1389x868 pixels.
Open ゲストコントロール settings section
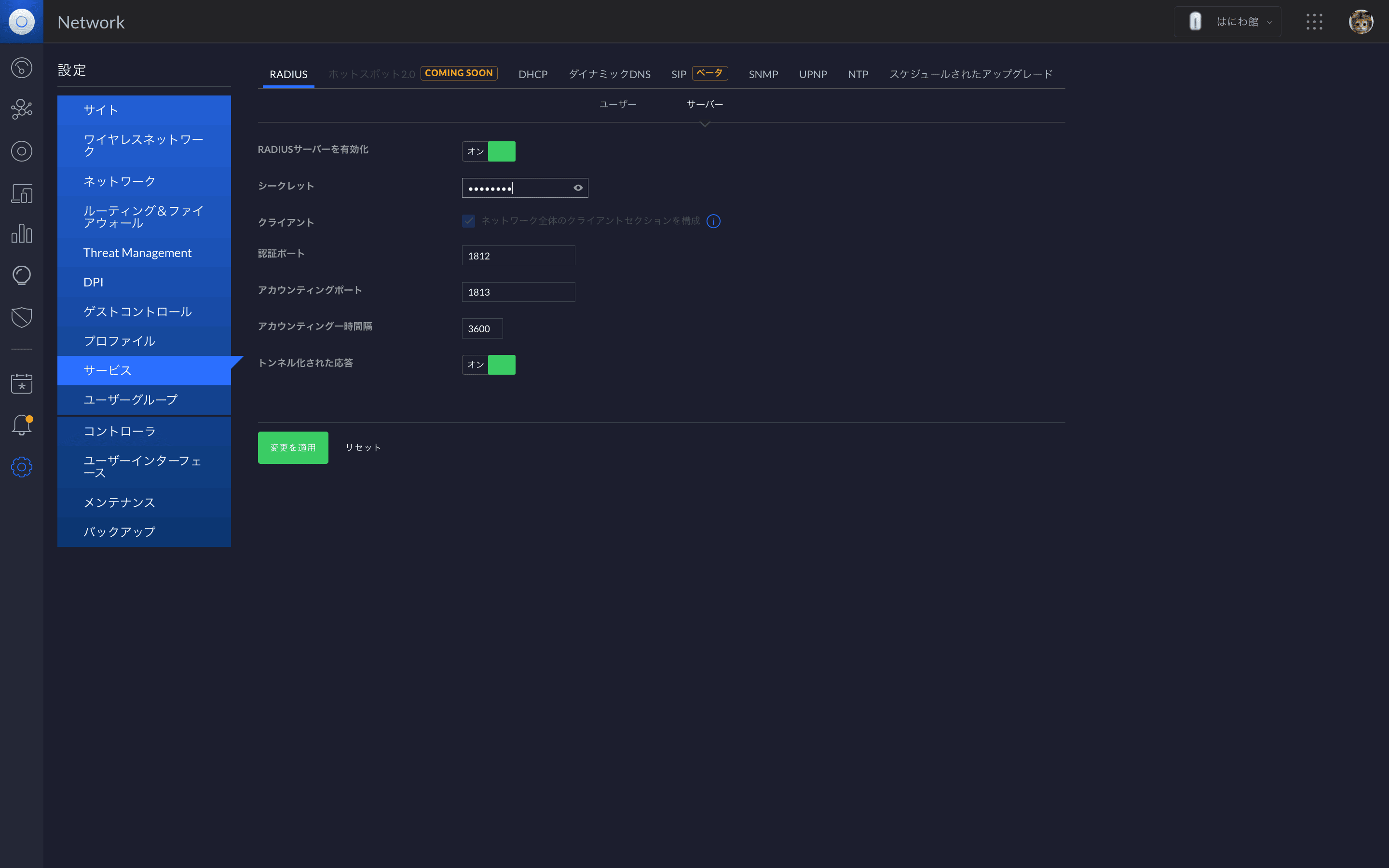tap(144, 311)
